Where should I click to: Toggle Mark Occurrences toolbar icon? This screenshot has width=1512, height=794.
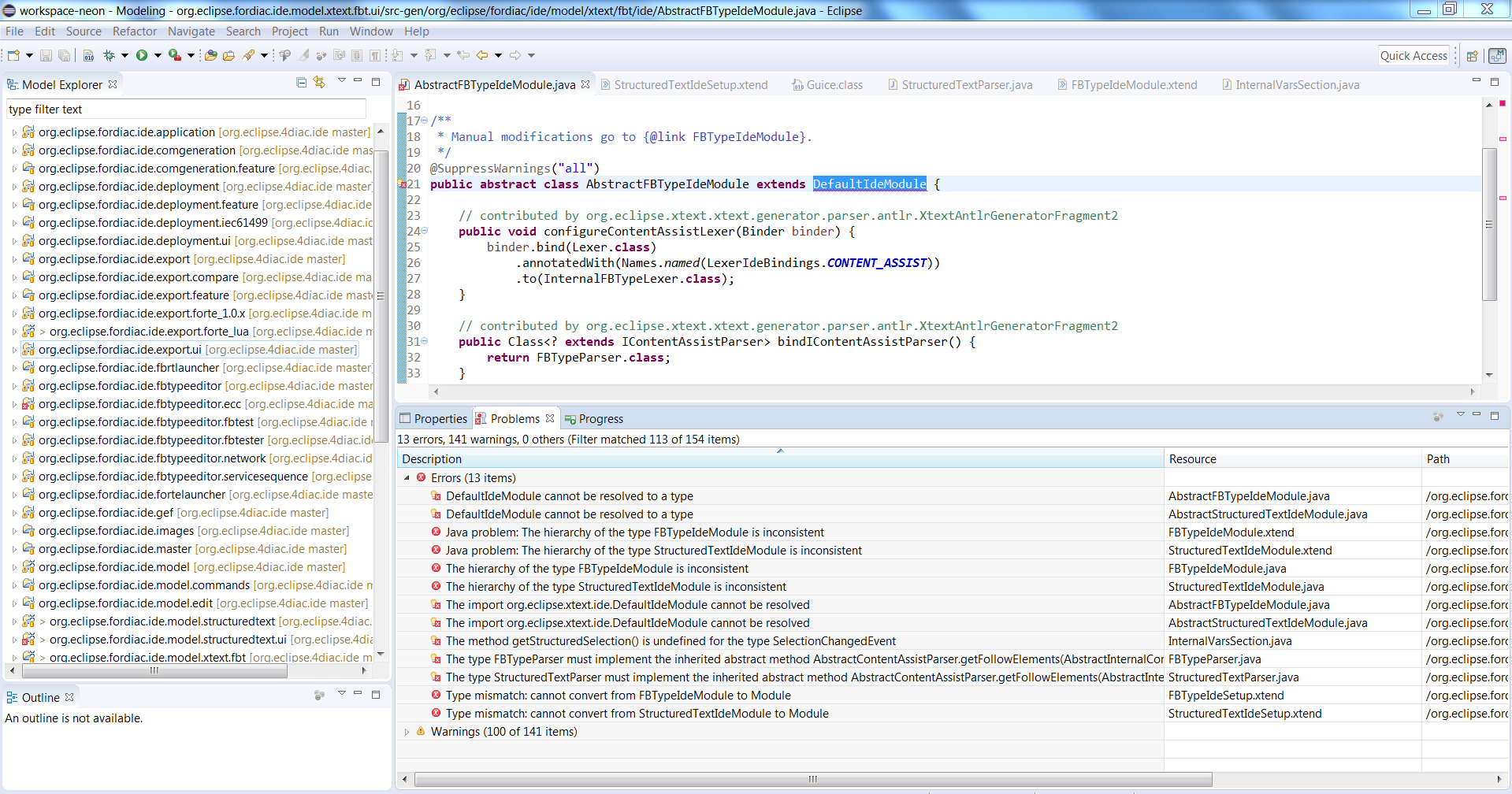(x=304, y=55)
